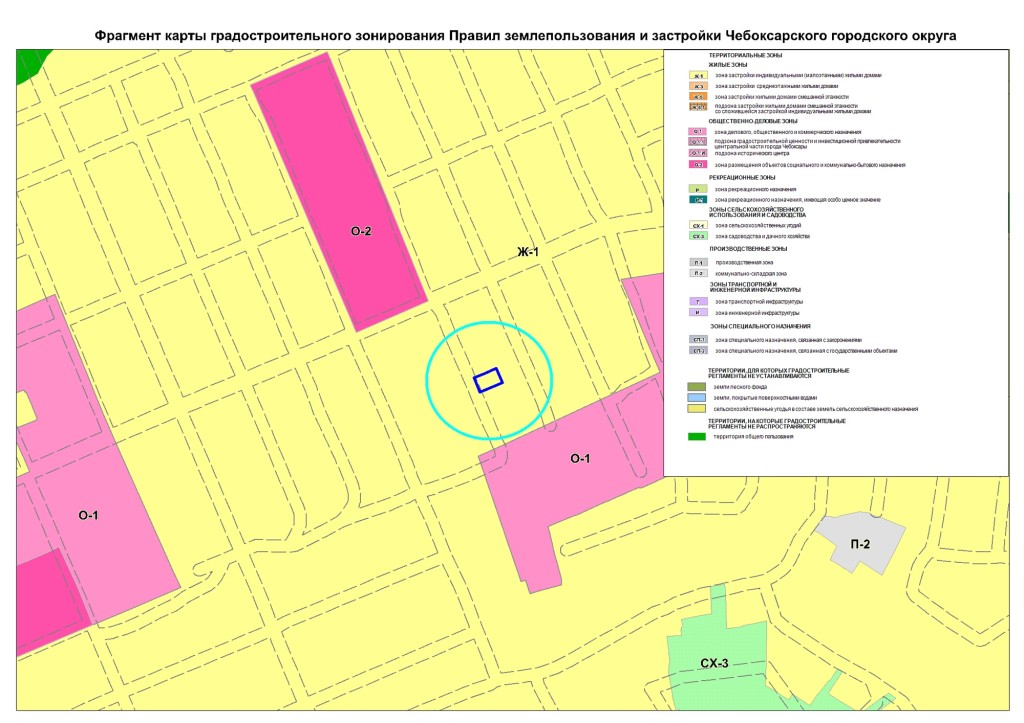
Task: Click the 'зона рекреационного назначения' description beside the Р swatch
Action: click(756, 189)
